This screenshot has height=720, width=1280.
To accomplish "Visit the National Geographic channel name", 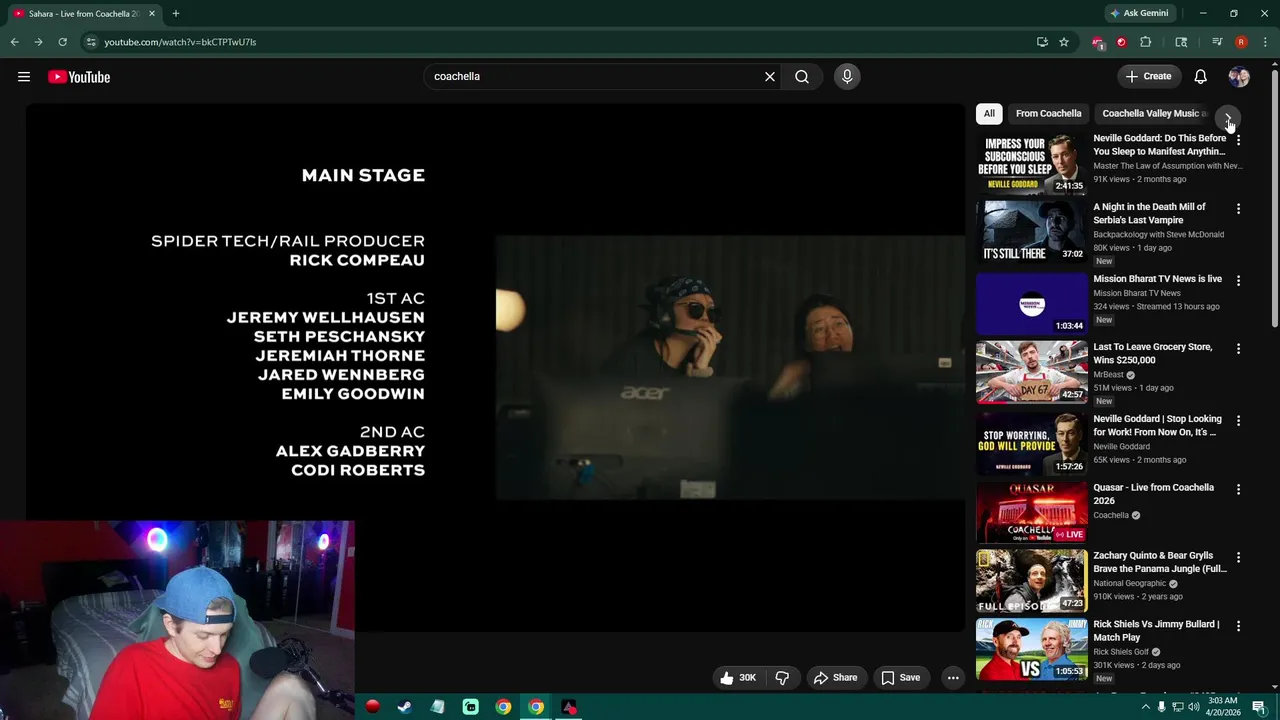I will click(x=1130, y=583).
